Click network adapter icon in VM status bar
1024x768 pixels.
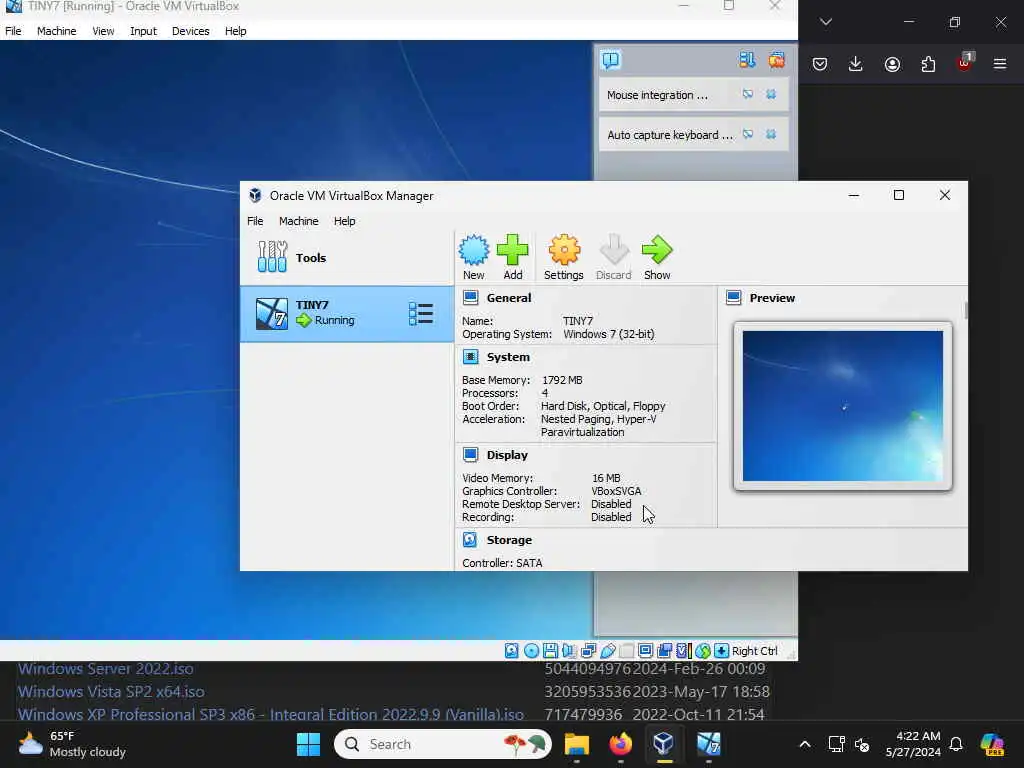[x=588, y=650]
